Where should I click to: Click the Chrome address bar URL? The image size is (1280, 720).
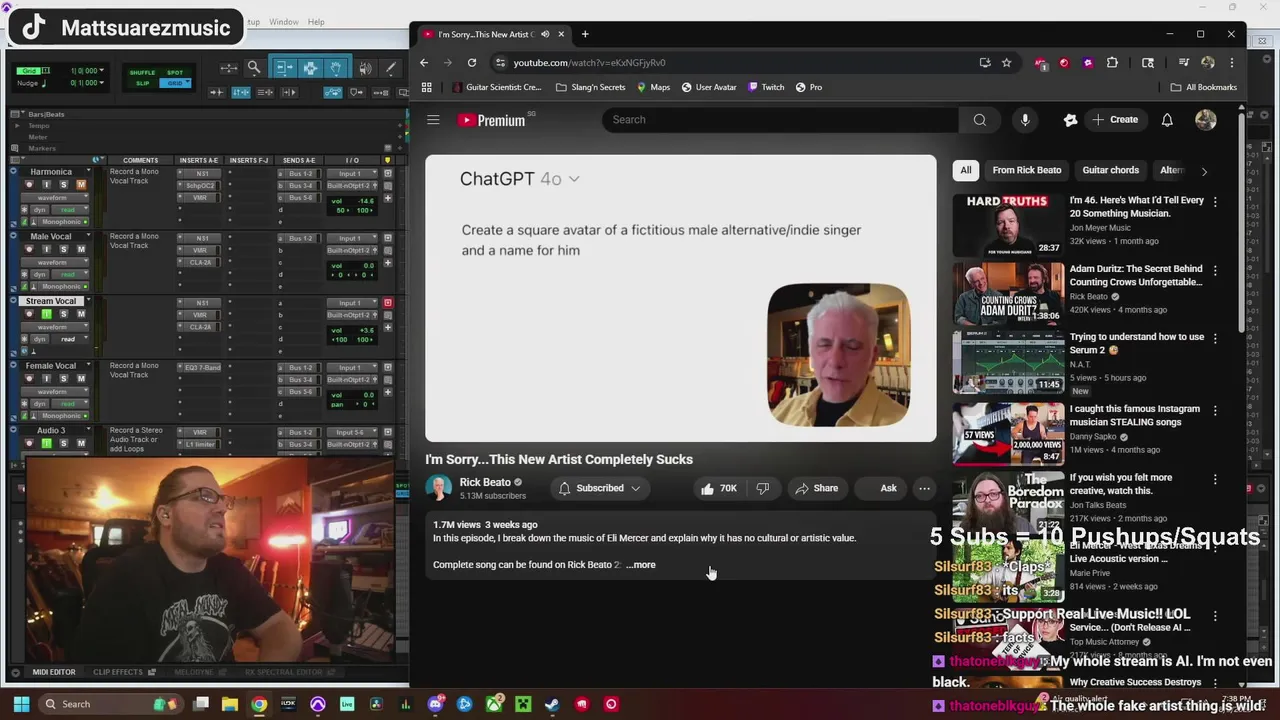589,63
